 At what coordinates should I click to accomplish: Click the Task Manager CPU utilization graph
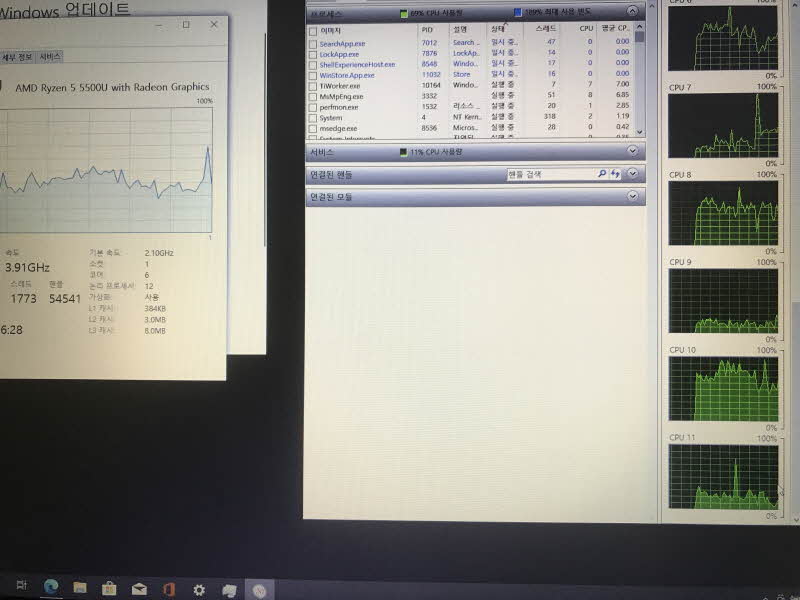coord(106,170)
